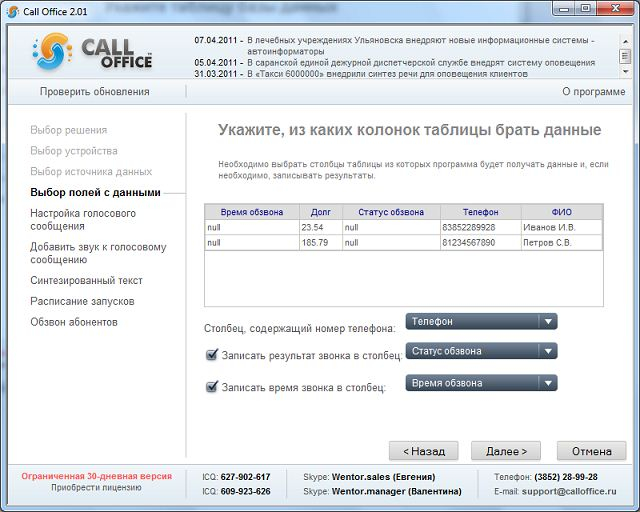Select cell Петров С.В.
640x512 pixels.
(562, 243)
